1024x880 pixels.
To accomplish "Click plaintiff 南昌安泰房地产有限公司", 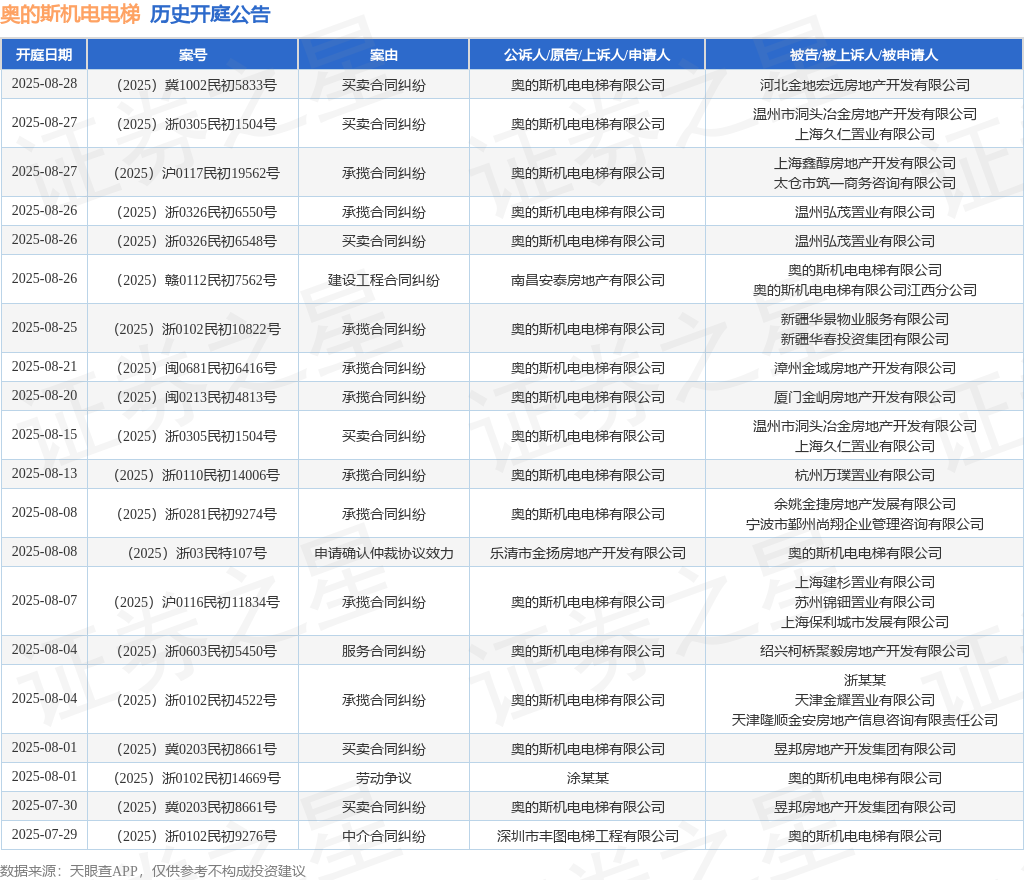I will coord(587,280).
